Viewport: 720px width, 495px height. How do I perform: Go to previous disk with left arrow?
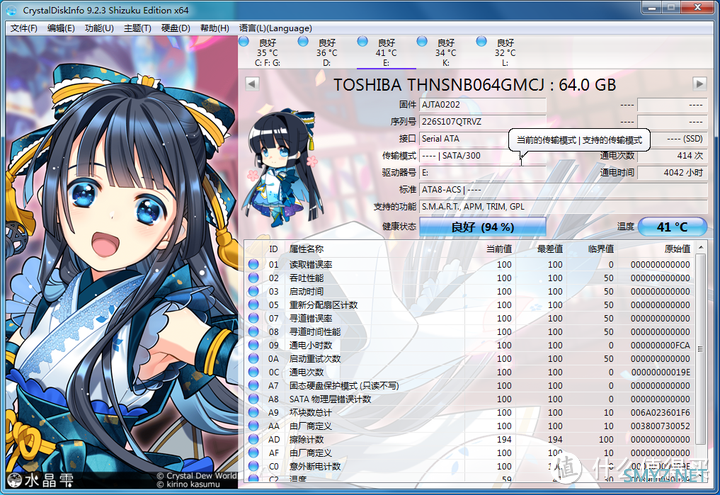point(252,84)
